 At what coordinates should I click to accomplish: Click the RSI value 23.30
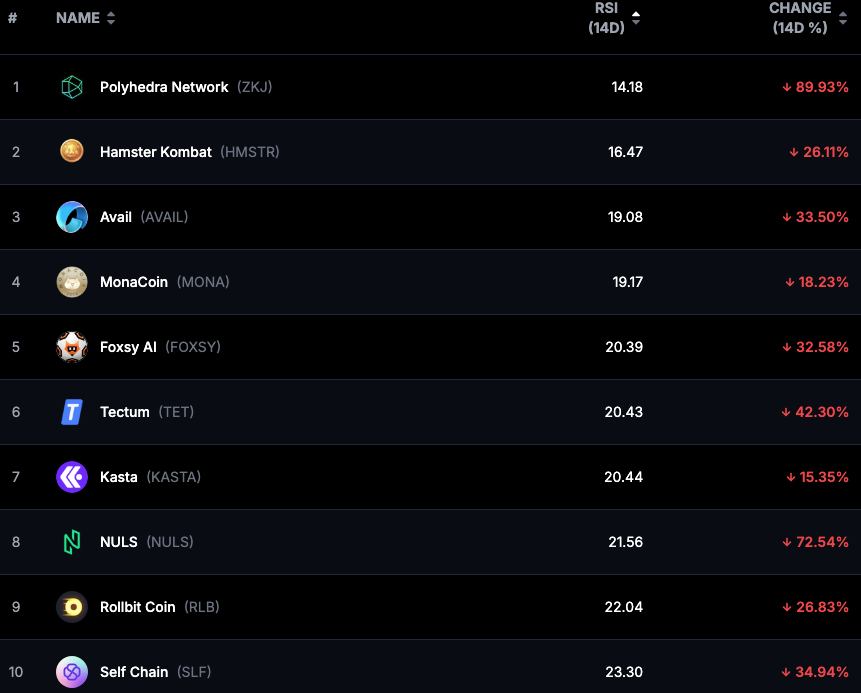click(624, 672)
